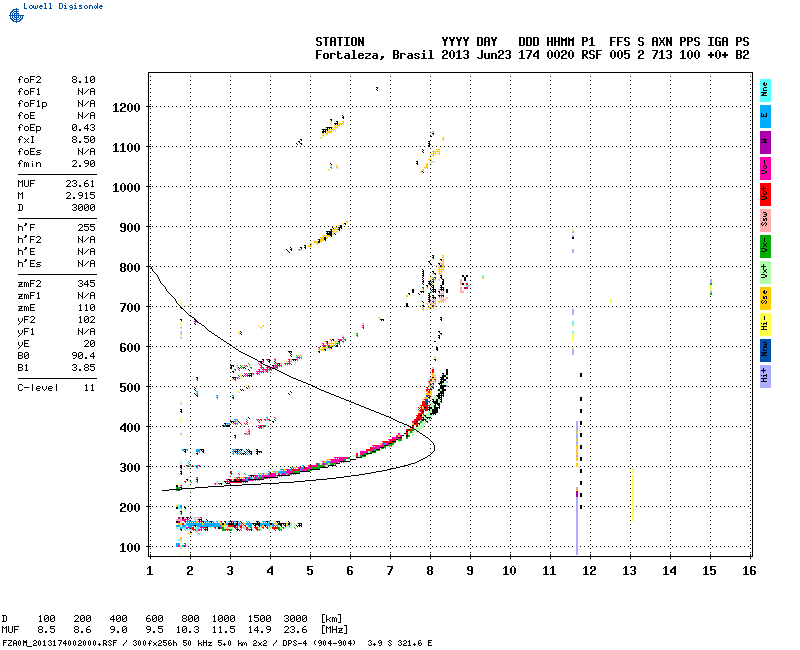This screenshot has height=650, width=800.
Task: Select the yellow Hi- legend swatch
Action: click(x=765, y=324)
